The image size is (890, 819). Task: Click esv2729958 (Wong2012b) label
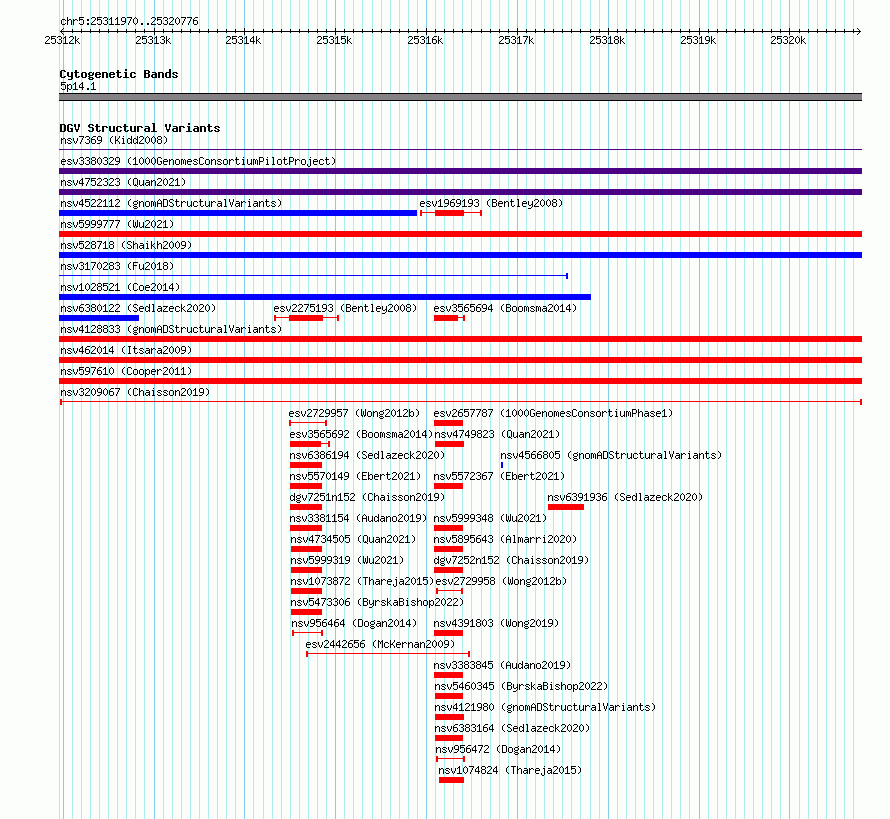pos(501,581)
